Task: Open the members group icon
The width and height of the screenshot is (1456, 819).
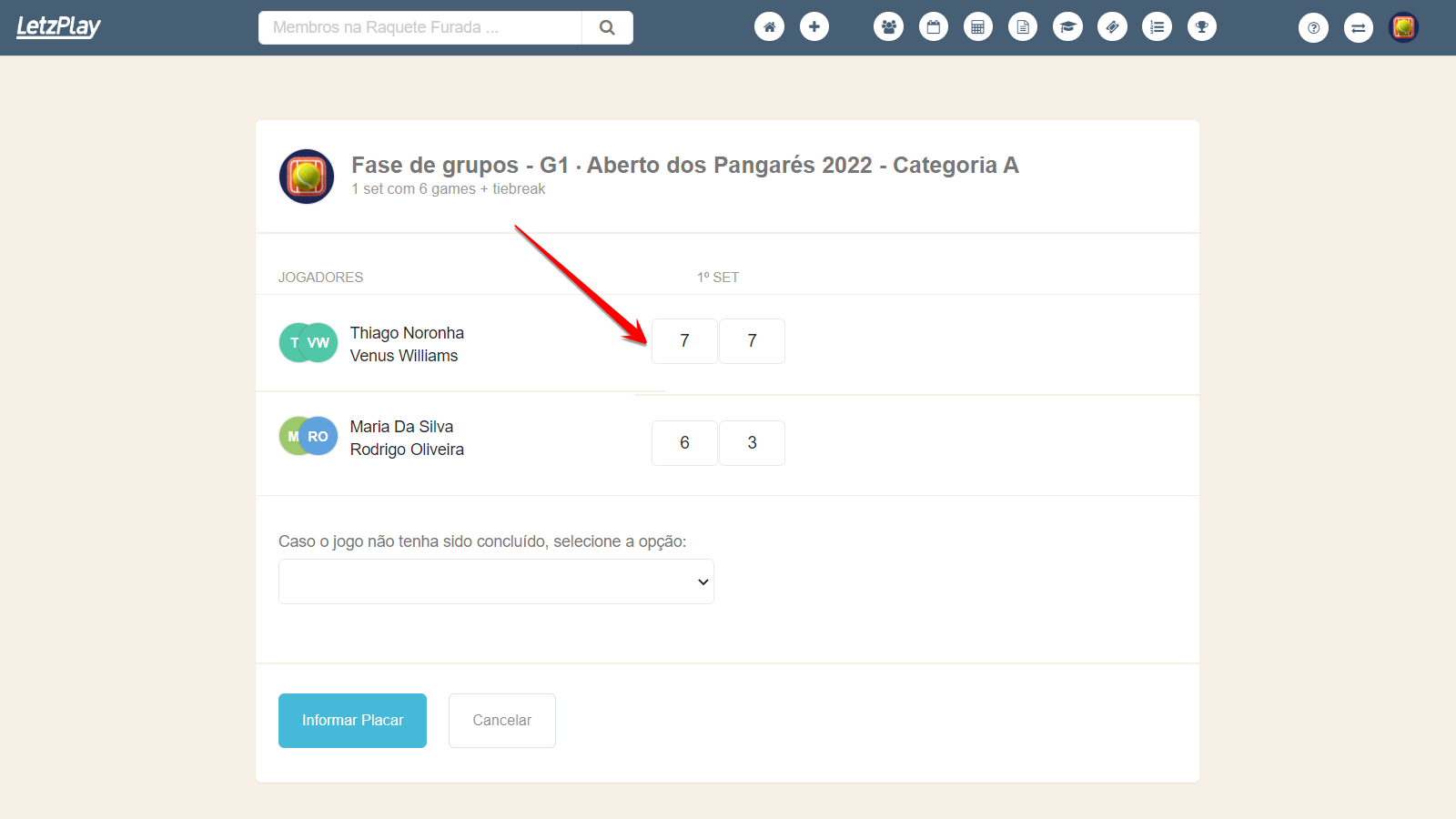Action: click(x=888, y=26)
